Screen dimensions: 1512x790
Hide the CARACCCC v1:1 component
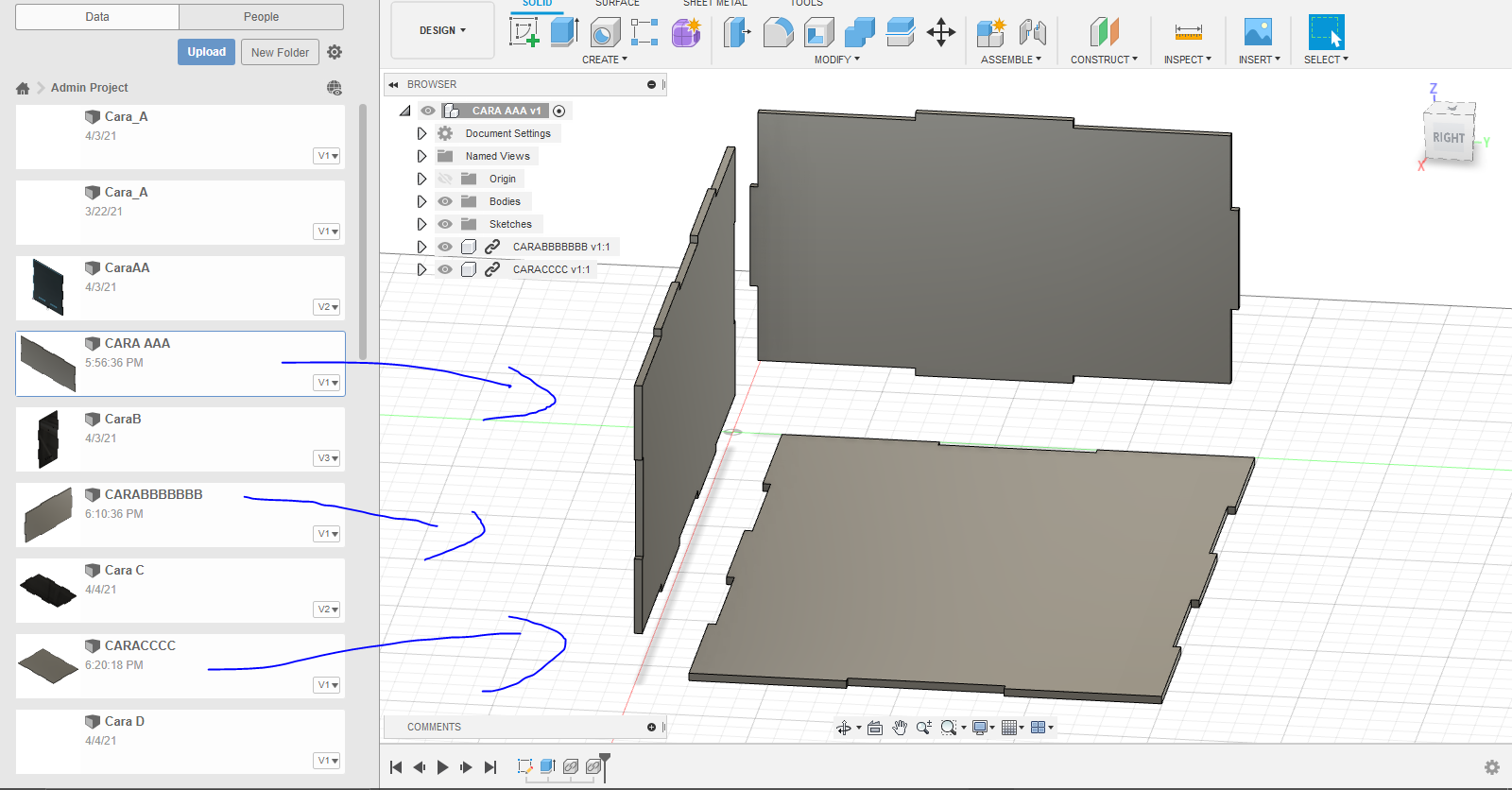click(445, 269)
